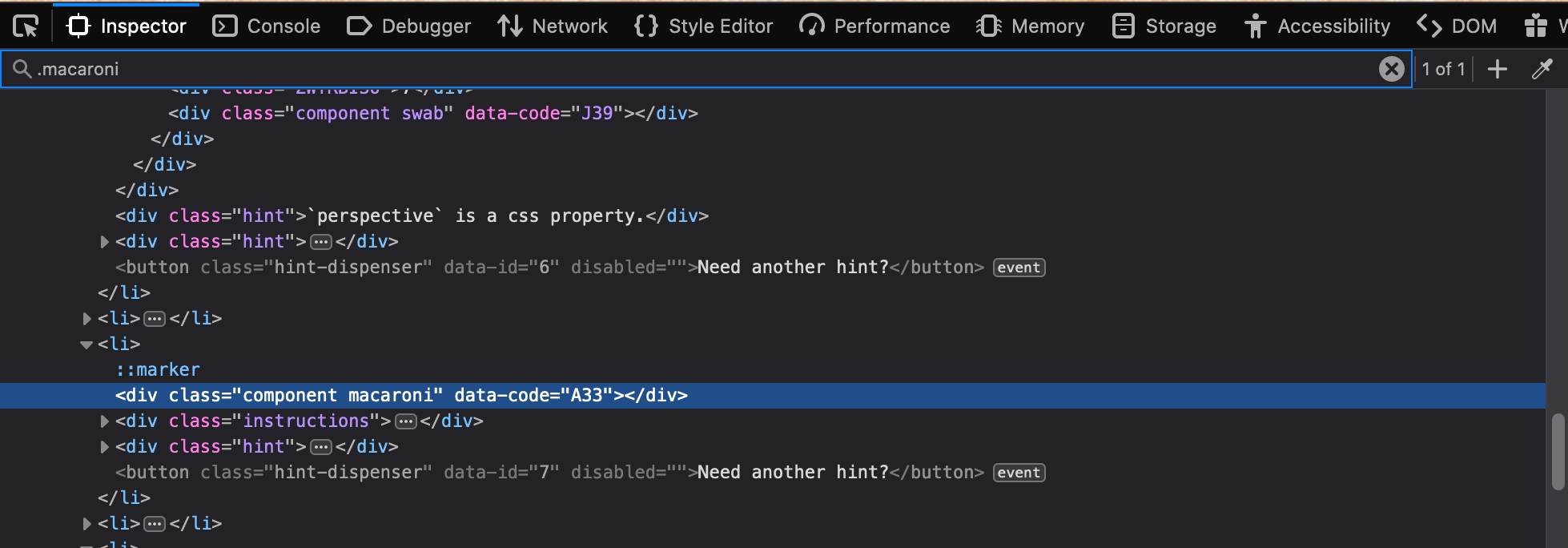
Task: Open the Network panel
Action: pos(553,26)
